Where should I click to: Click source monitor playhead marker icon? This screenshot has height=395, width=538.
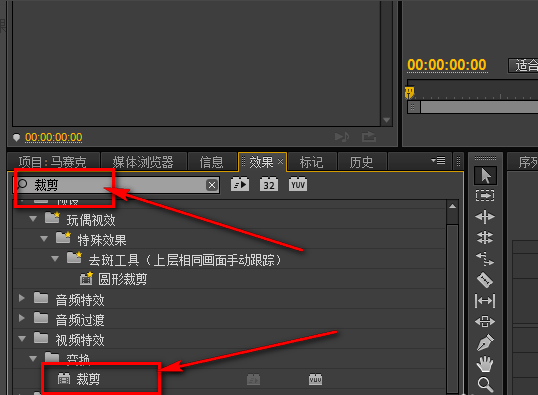pos(16,137)
